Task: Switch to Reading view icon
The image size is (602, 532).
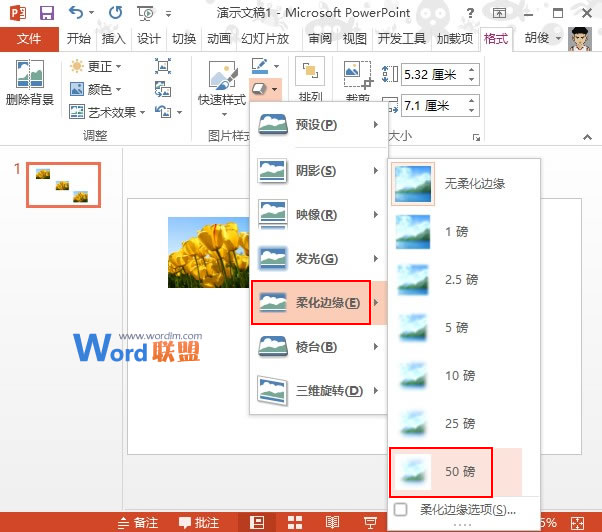Action: pyautogui.click(x=332, y=522)
